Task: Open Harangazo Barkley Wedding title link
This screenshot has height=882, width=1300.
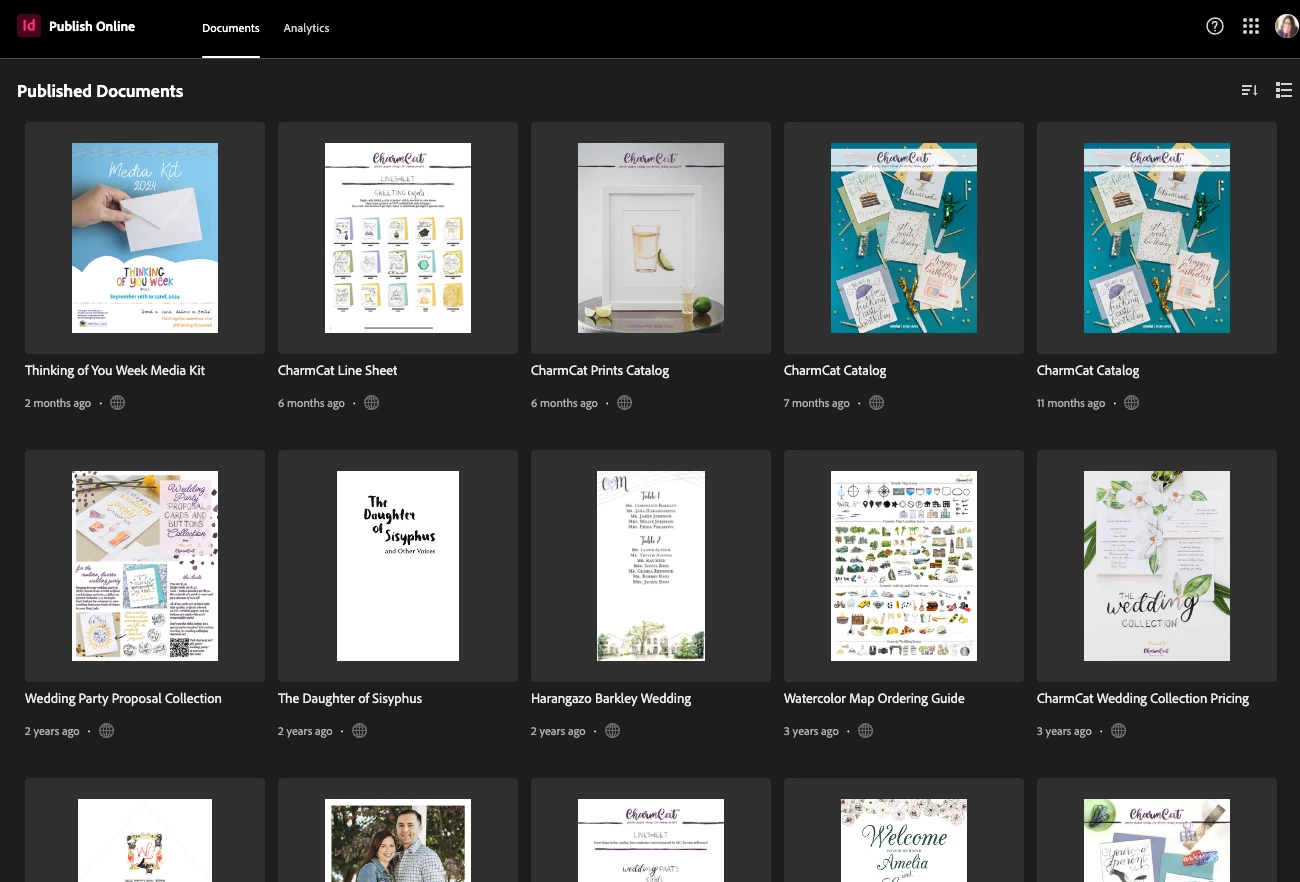Action: coord(611,698)
